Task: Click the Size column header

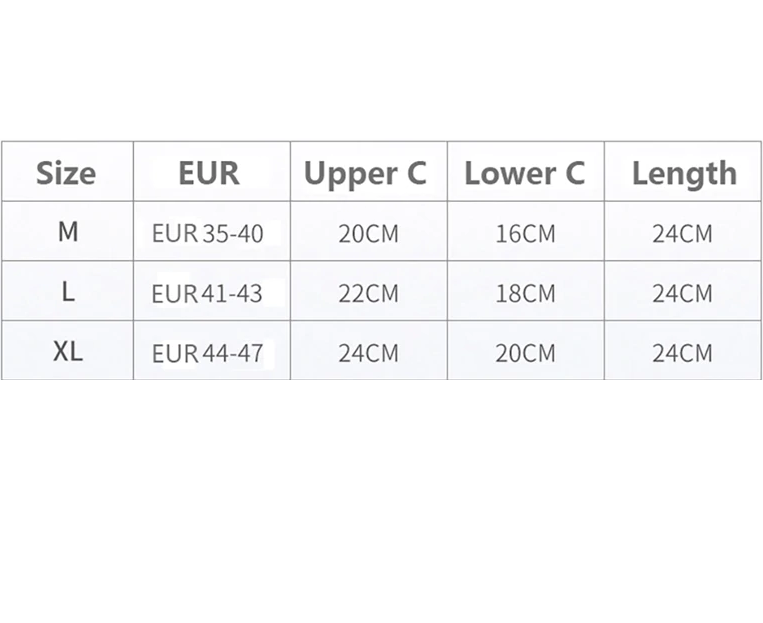Action: coord(66,173)
